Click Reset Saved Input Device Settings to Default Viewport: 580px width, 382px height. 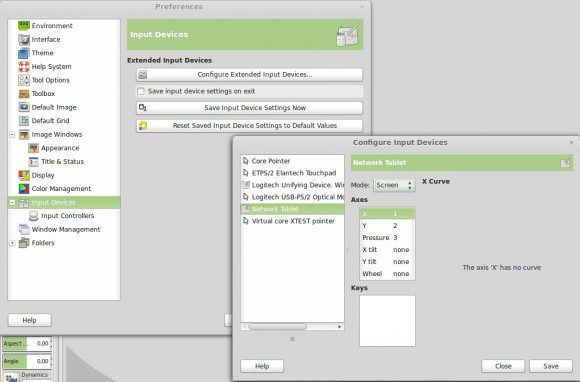pyautogui.click(x=249, y=126)
